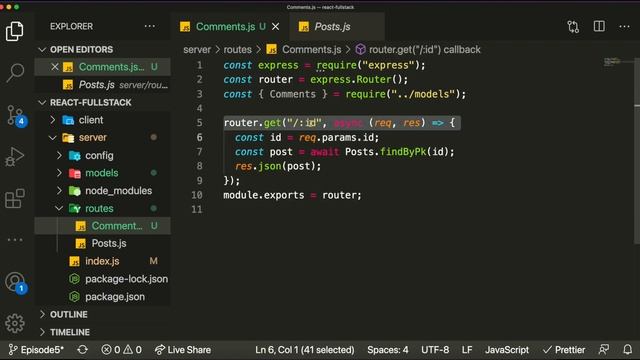Click the express.Router() code

(x=359, y=80)
